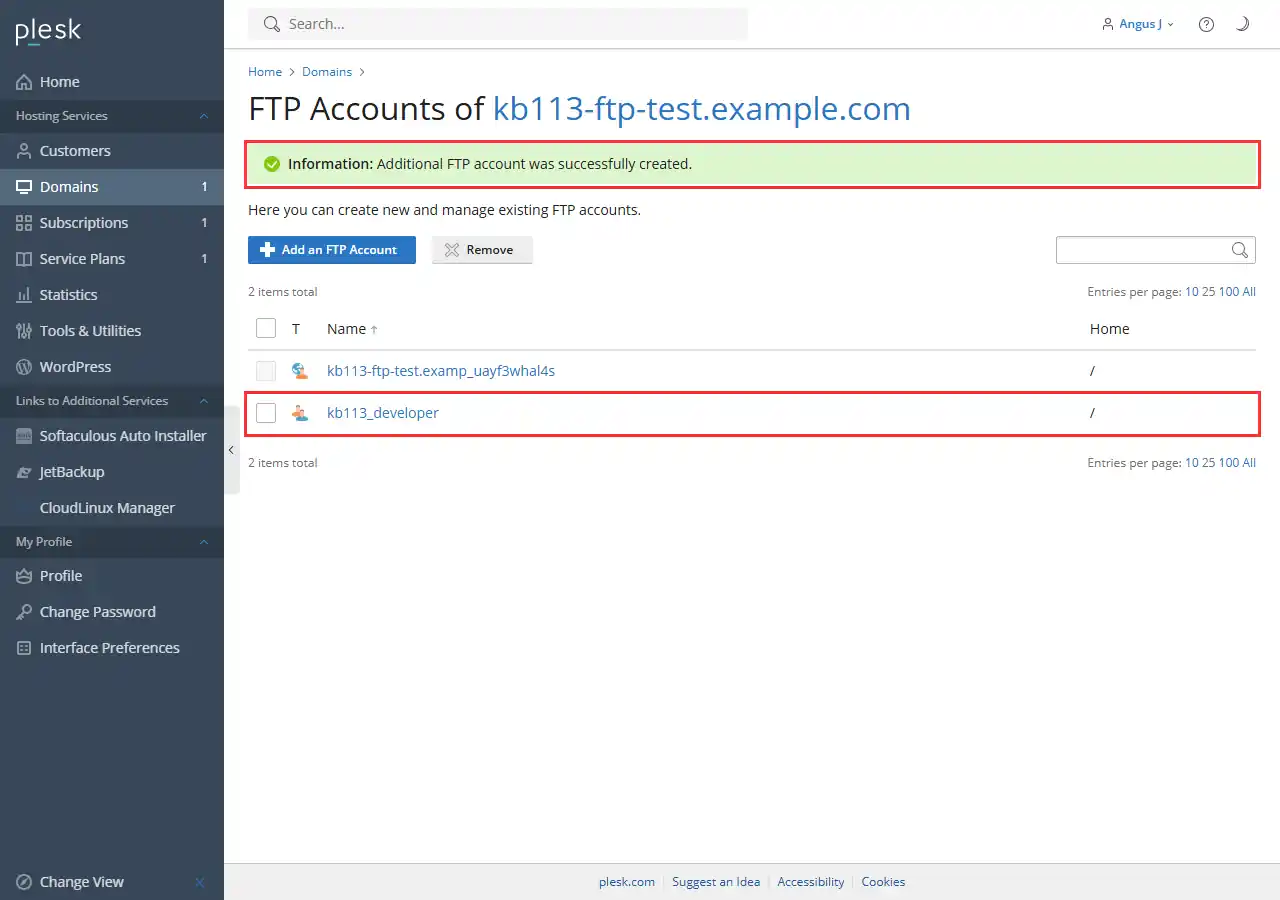
Task: Open the Angus J user dropdown
Action: [1138, 24]
